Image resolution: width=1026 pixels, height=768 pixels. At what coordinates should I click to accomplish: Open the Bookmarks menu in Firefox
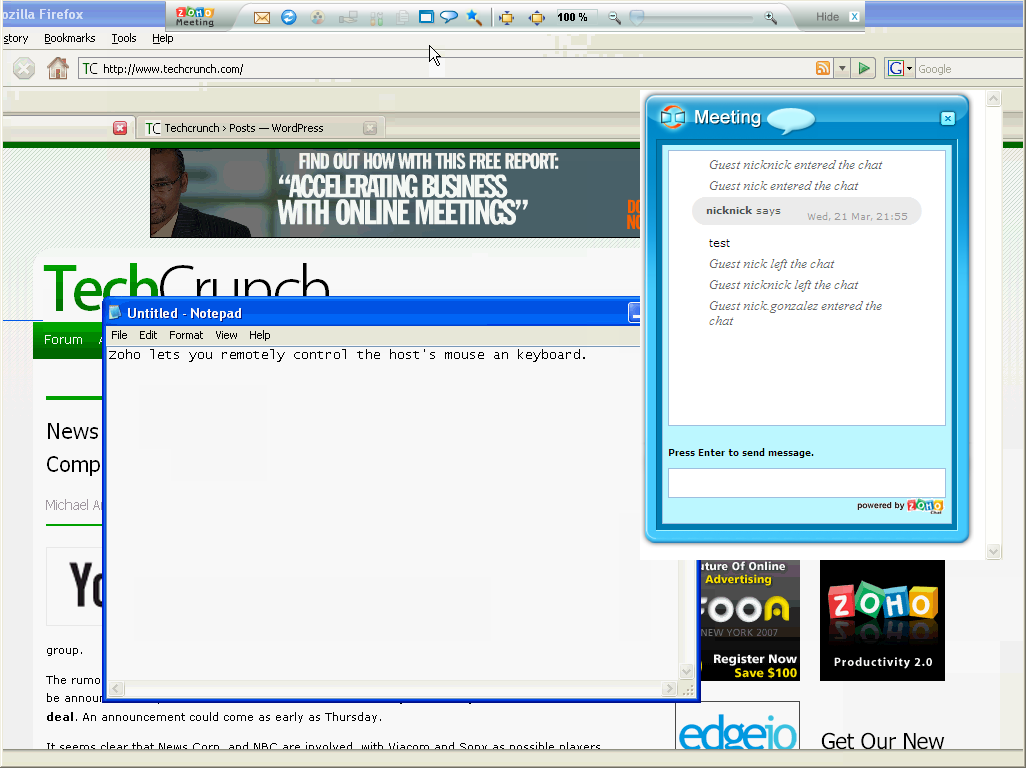coord(69,38)
